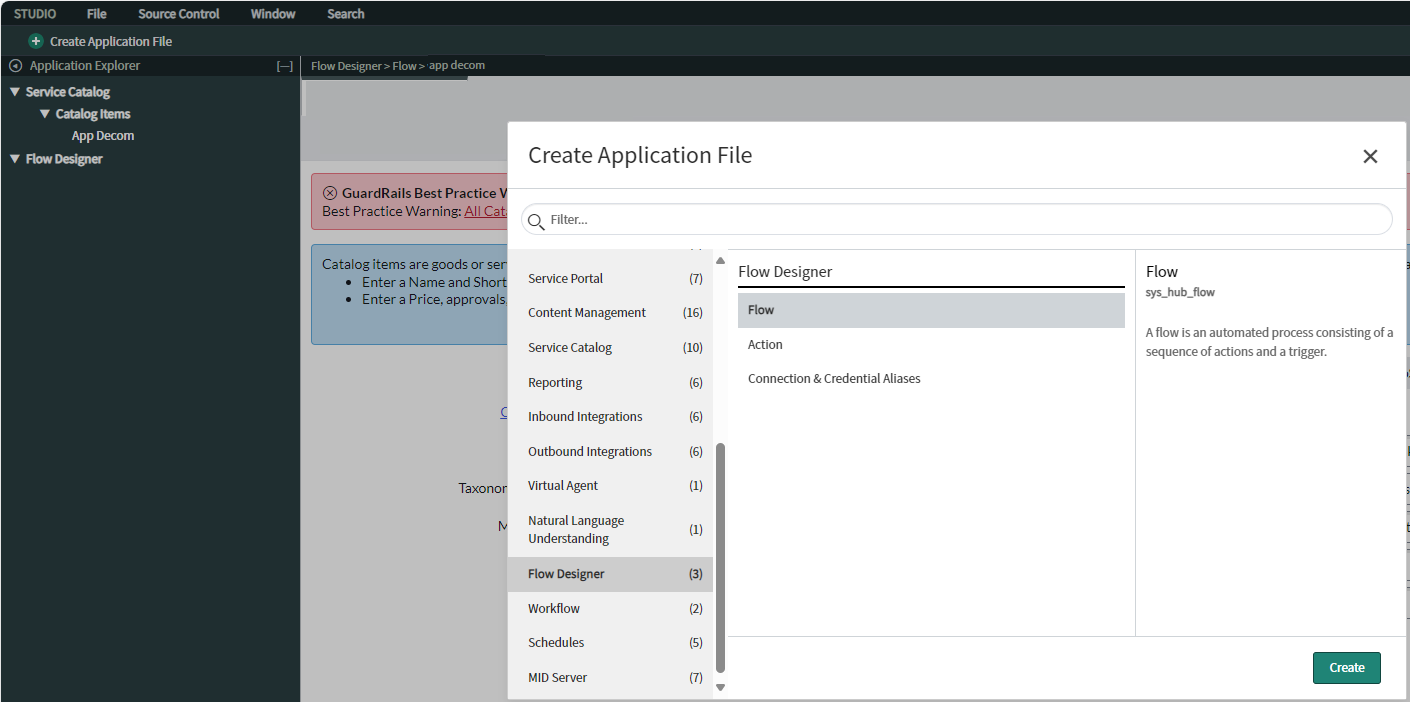Open the Search menu
Screen dimensions: 1410x702
click(x=346, y=14)
